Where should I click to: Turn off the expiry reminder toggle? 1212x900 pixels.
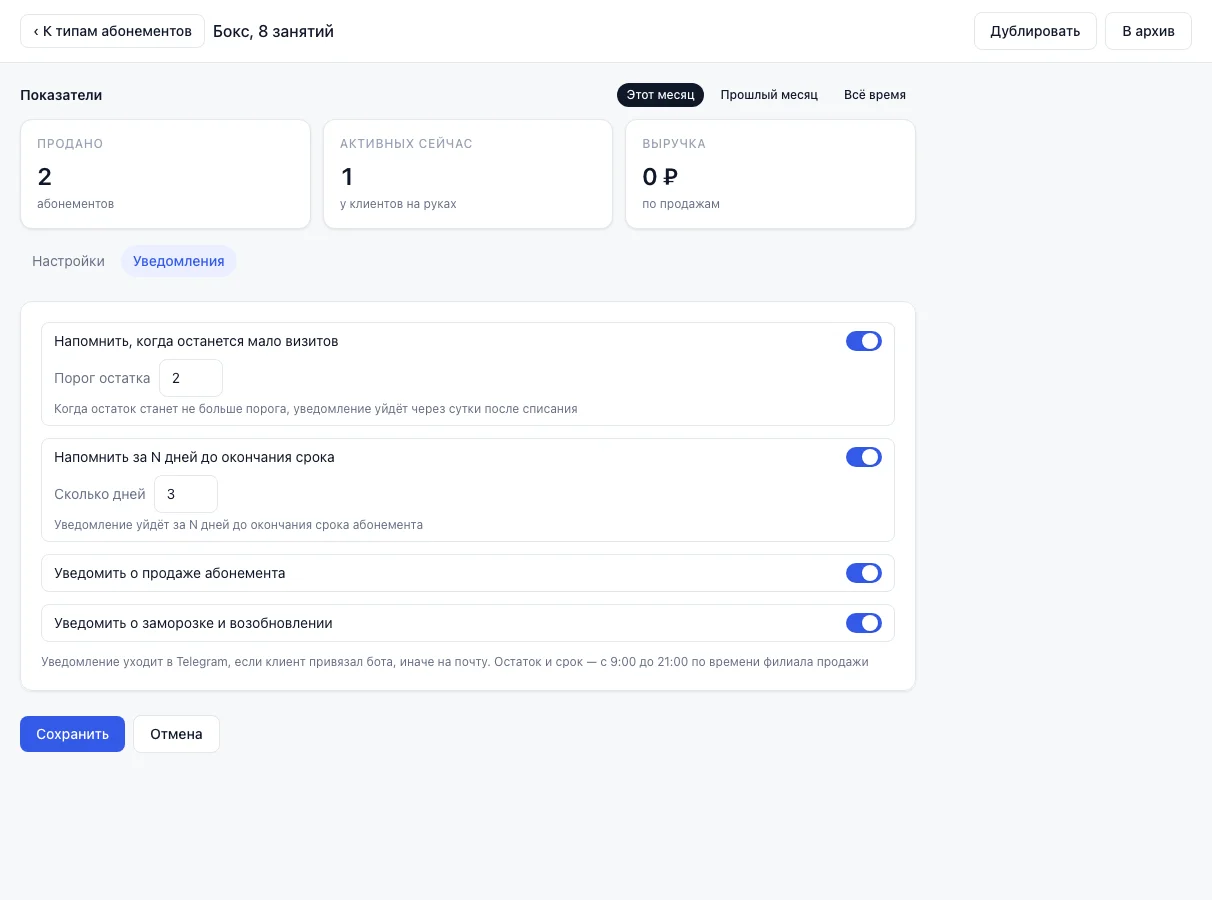pos(864,457)
